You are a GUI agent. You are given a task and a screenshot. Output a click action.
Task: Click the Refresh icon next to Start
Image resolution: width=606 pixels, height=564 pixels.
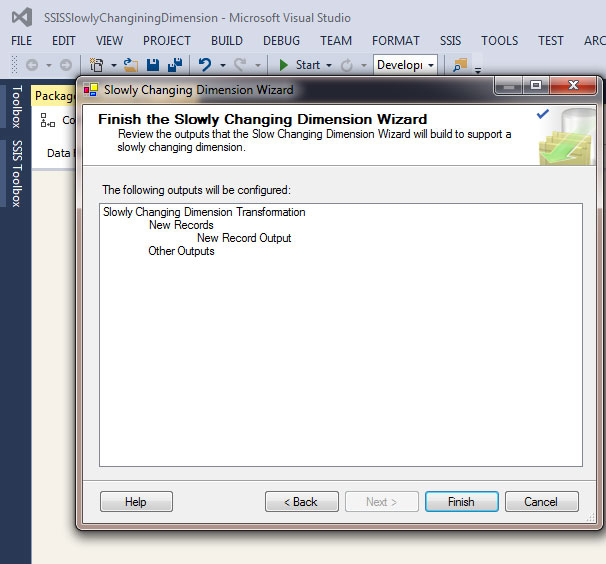click(x=347, y=65)
